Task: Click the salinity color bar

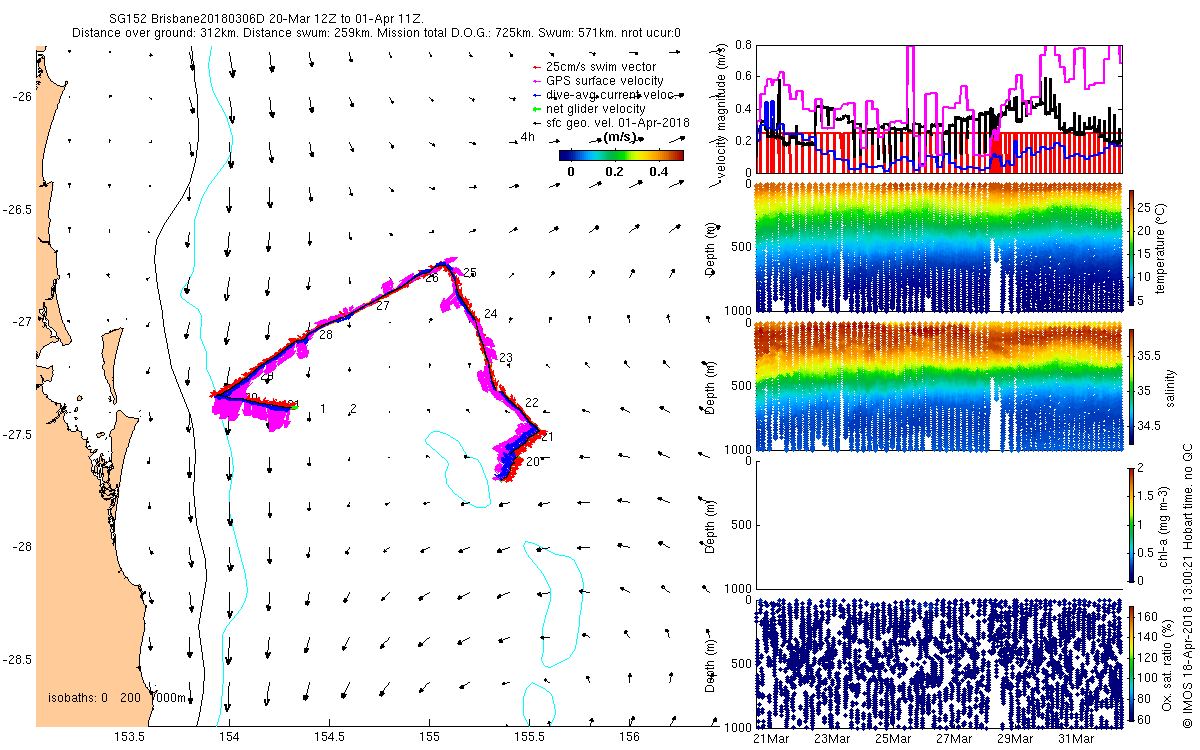Action: (x=1132, y=388)
